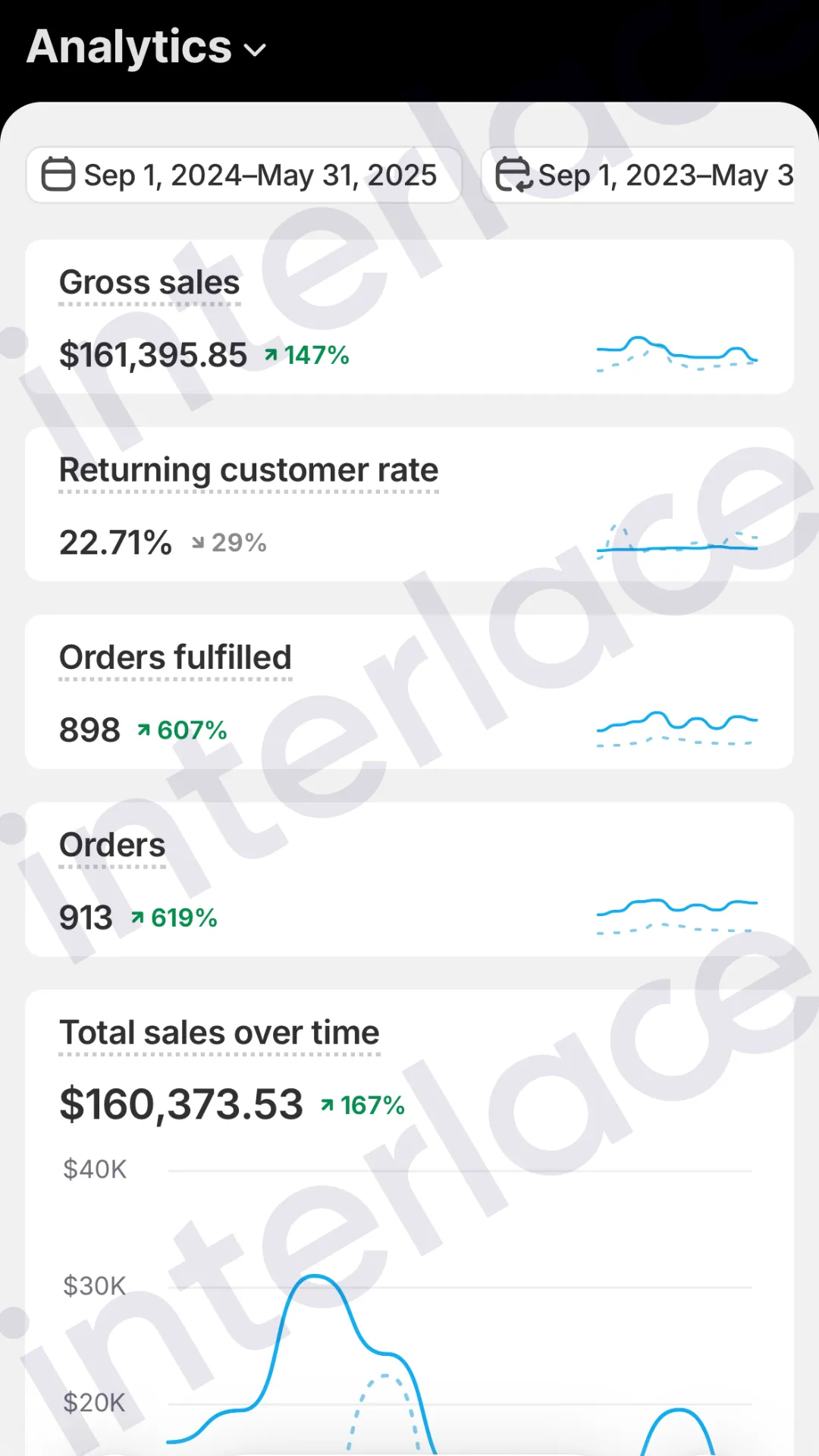This screenshot has width=819, height=1456.
Task: Open the Gross sales report
Action: coord(149,283)
